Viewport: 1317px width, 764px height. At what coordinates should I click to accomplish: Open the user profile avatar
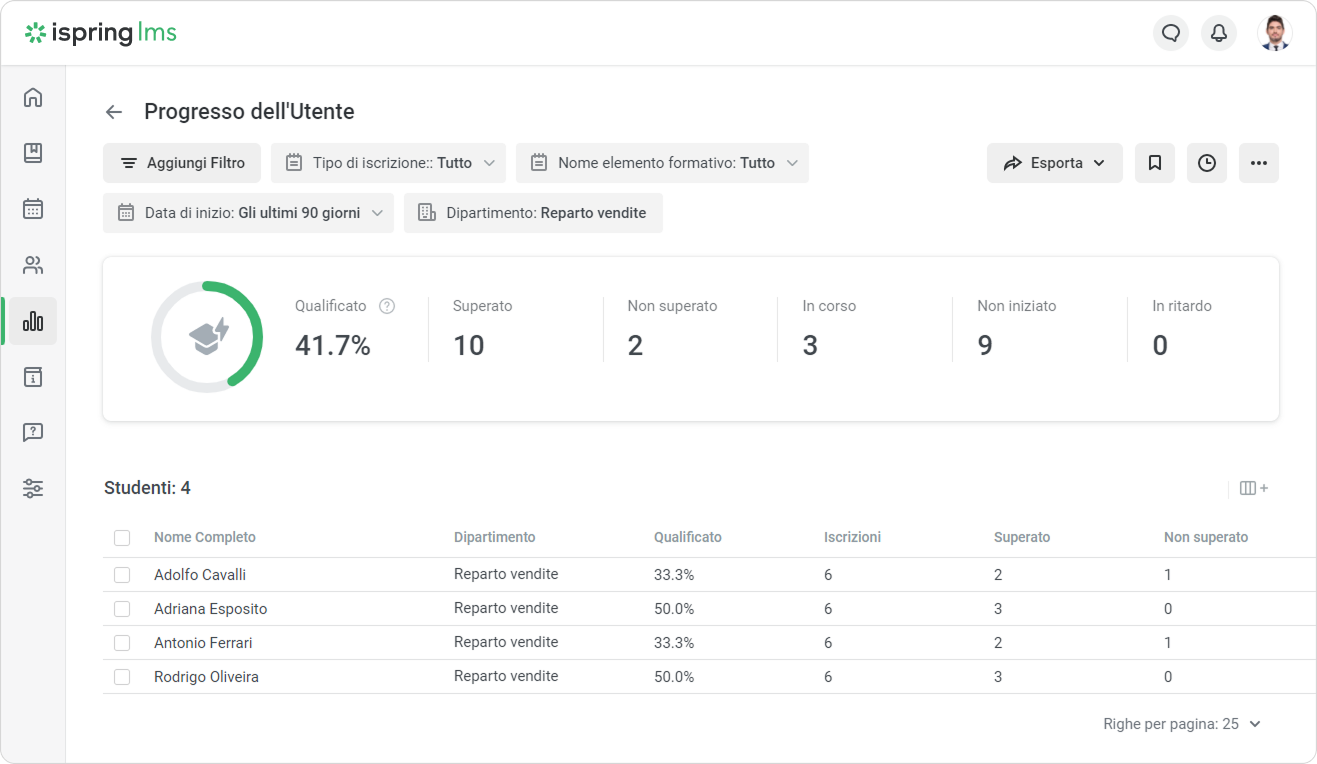tap(1274, 33)
